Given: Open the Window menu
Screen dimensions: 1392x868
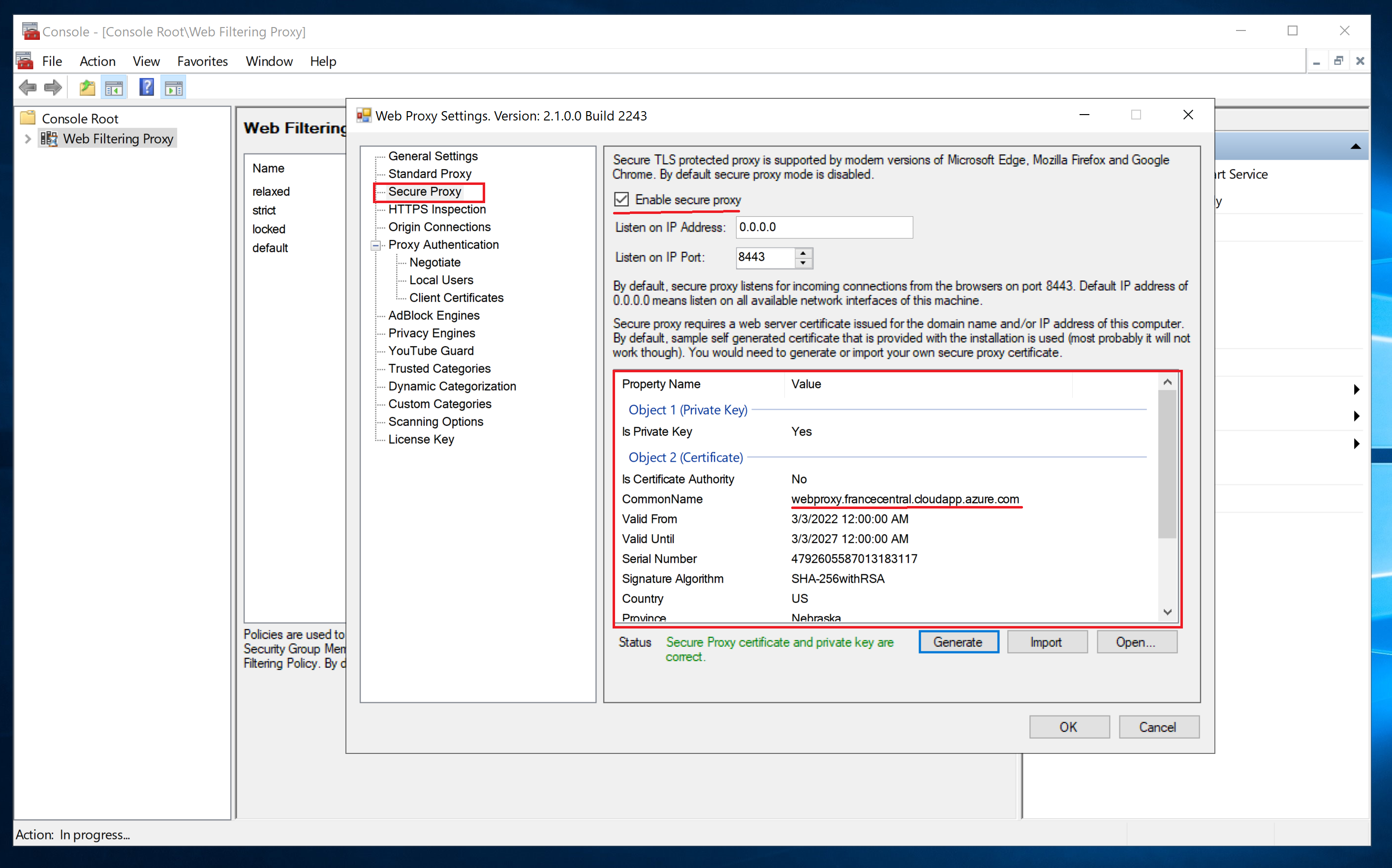Looking at the screenshot, I should [269, 61].
